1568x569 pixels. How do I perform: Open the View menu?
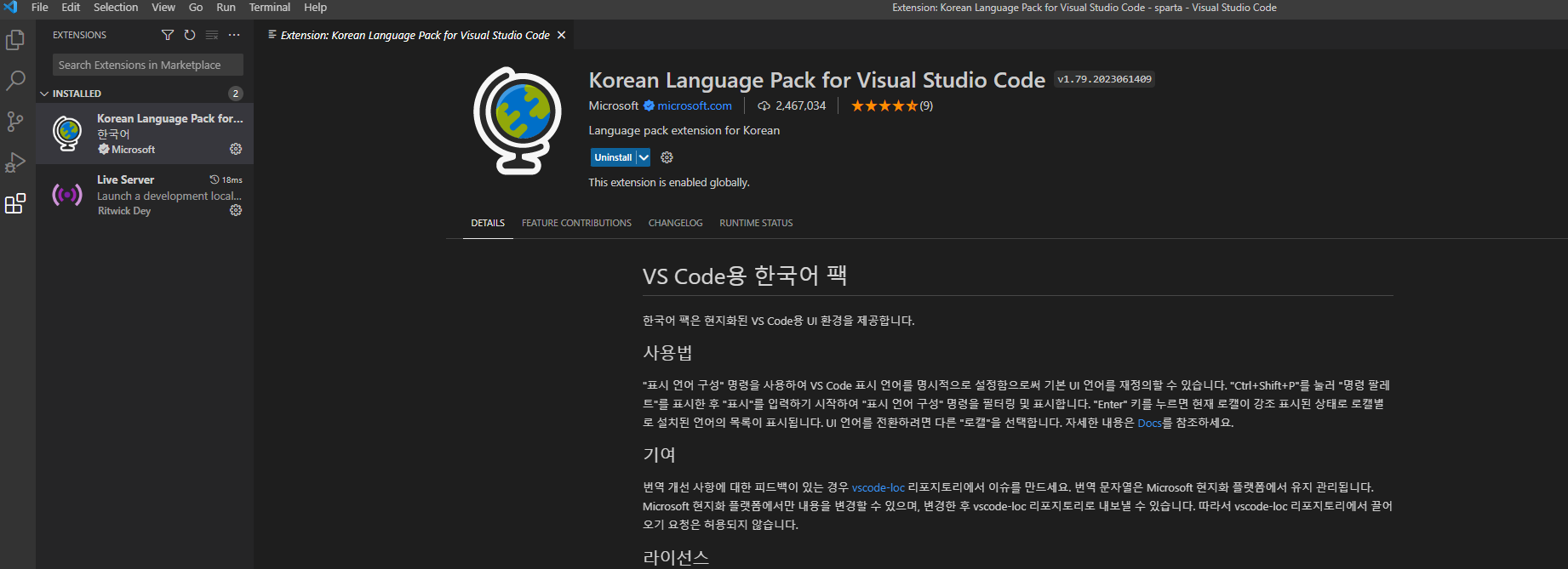[163, 7]
